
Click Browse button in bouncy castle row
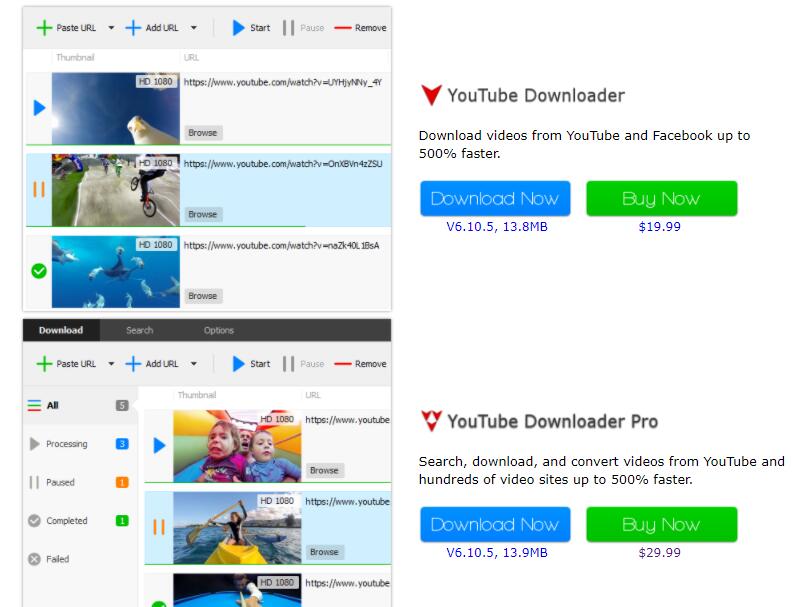tap(324, 470)
